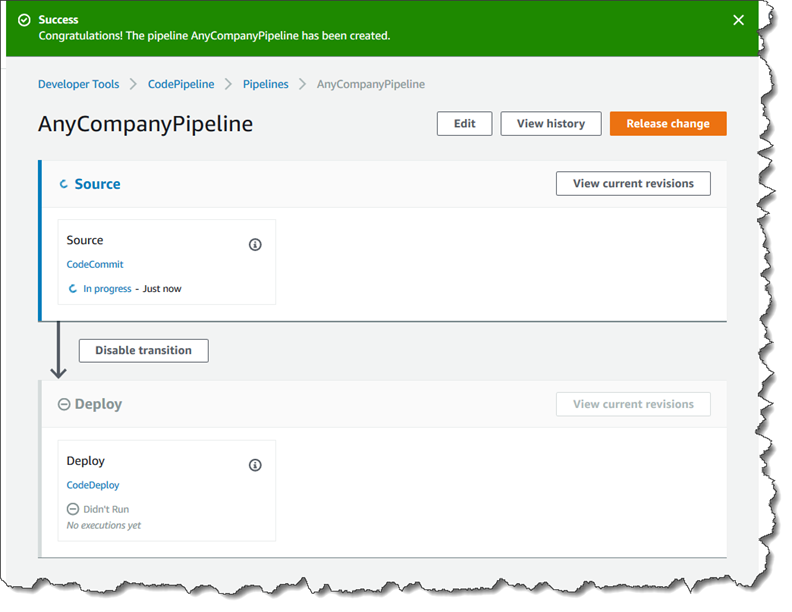Click the transition arrow between stages
Screen dimensions: 792x612
(x=58, y=350)
